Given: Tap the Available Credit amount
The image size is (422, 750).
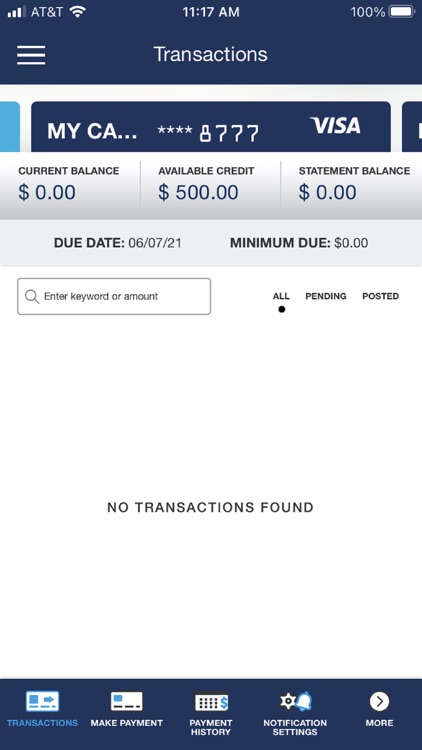Looking at the screenshot, I should [x=198, y=192].
